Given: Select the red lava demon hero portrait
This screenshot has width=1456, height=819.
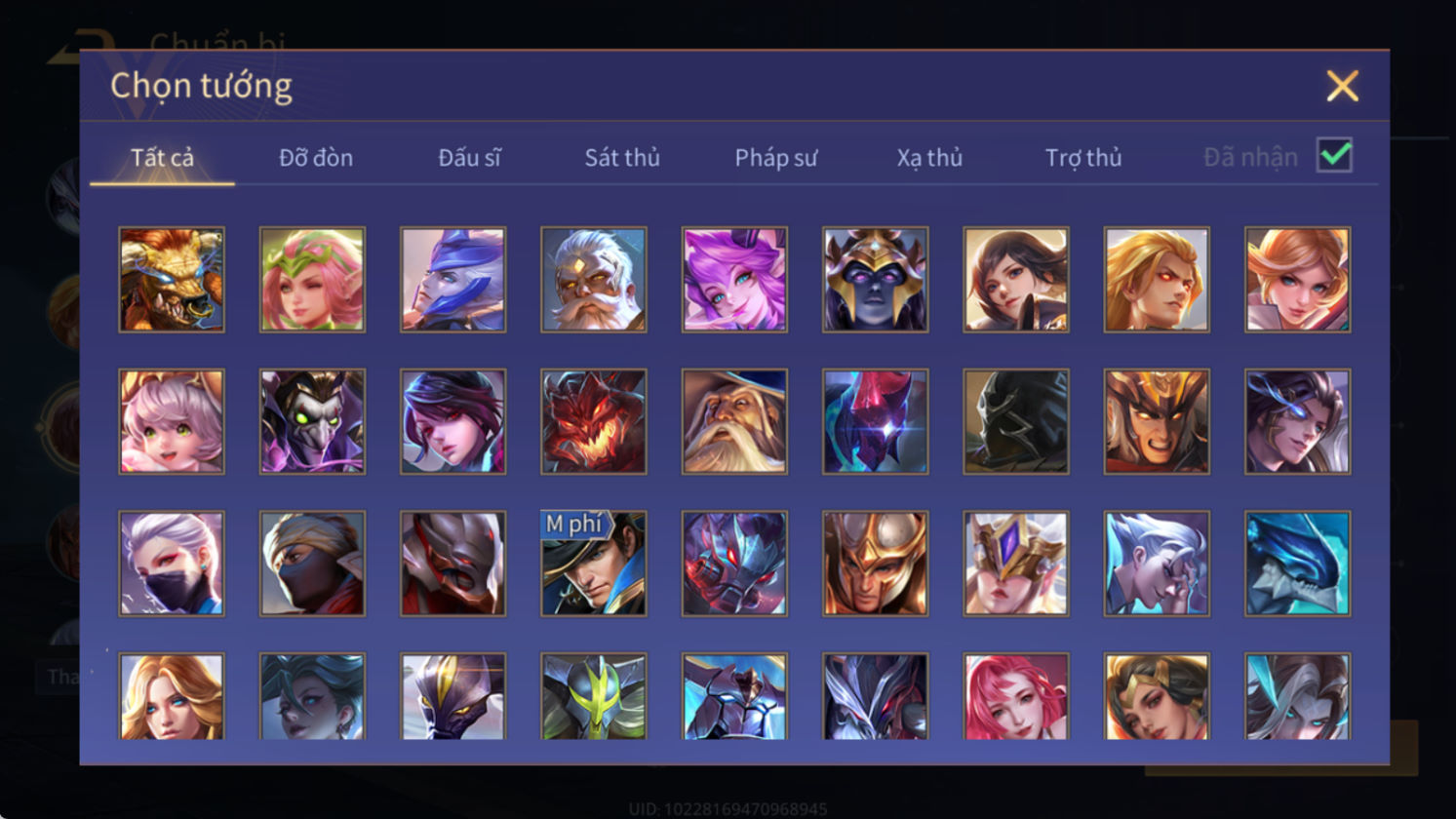Looking at the screenshot, I should 593,421.
